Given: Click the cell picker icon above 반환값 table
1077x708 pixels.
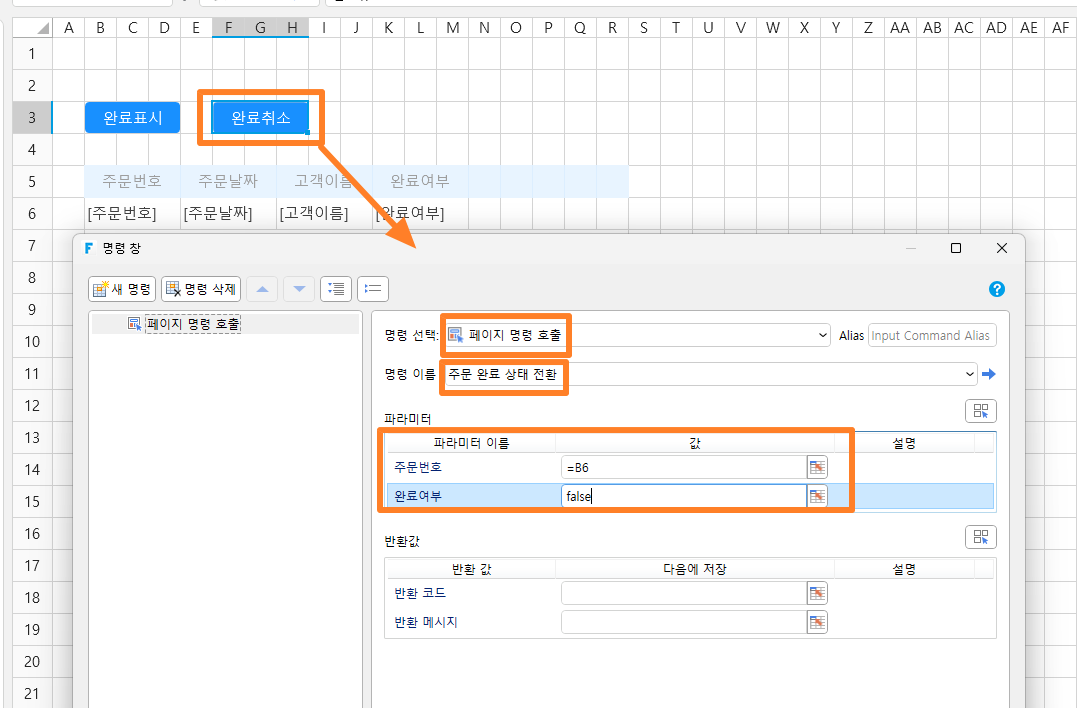Looking at the screenshot, I should click(981, 537).
